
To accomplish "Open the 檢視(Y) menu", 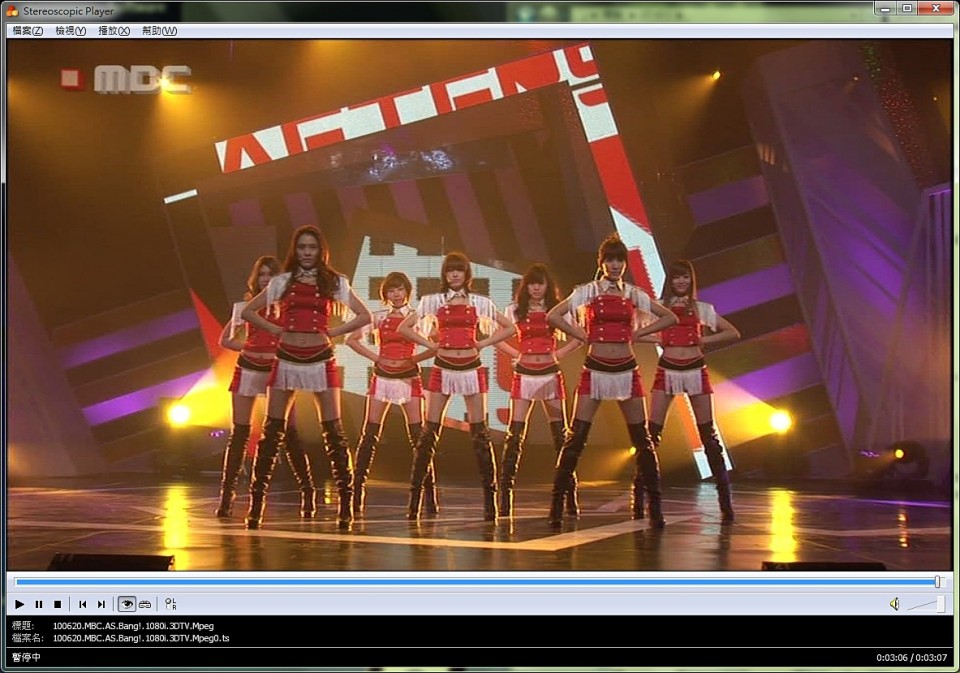I will click(71, 31).
